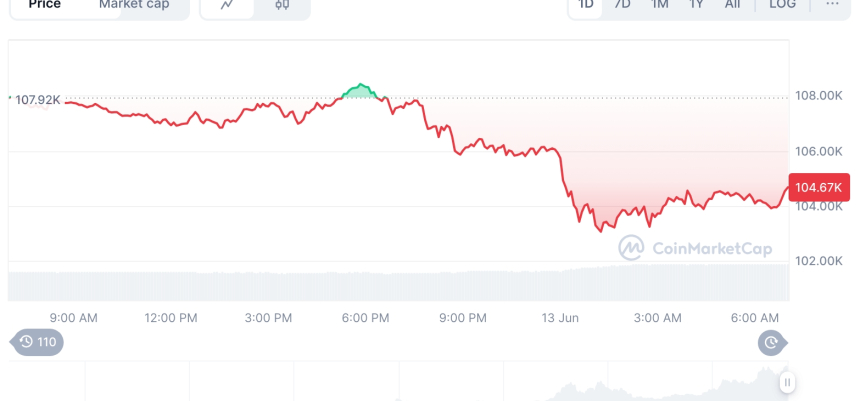This screenshot has height=401, width=860.
Task: Toggle LOG scale on the chart
Action: [x=783, y=5]
